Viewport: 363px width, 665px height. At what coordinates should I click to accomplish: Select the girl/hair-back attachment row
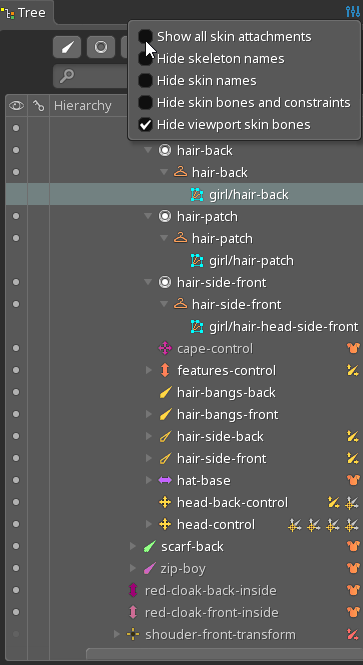[184, 194]
